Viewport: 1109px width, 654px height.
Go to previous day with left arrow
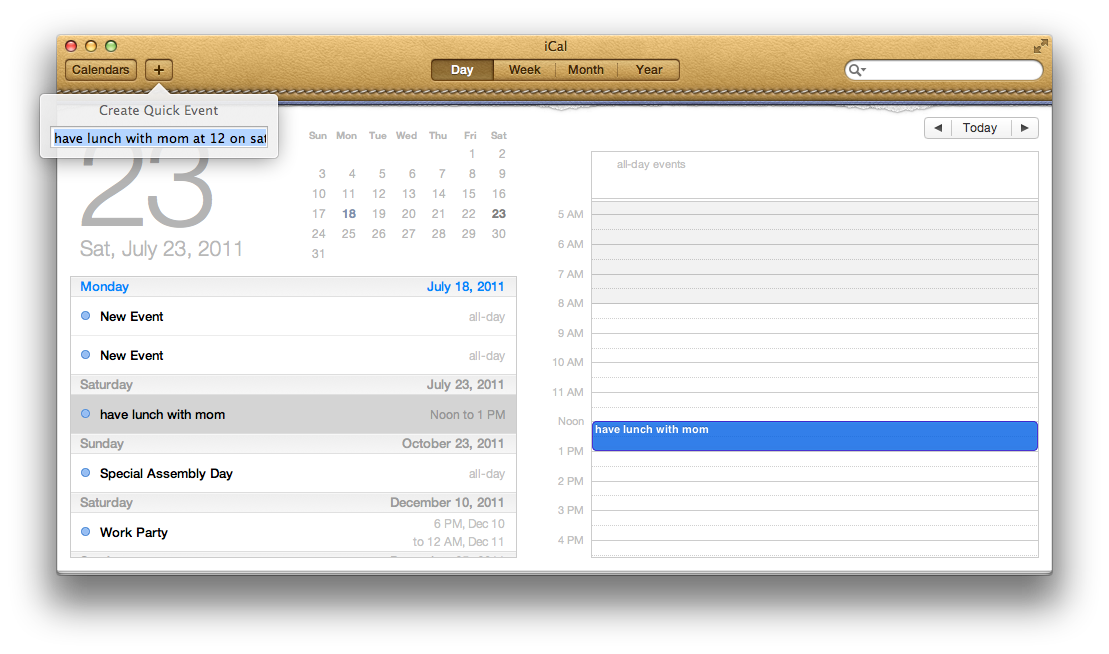(x=938, y=128)
